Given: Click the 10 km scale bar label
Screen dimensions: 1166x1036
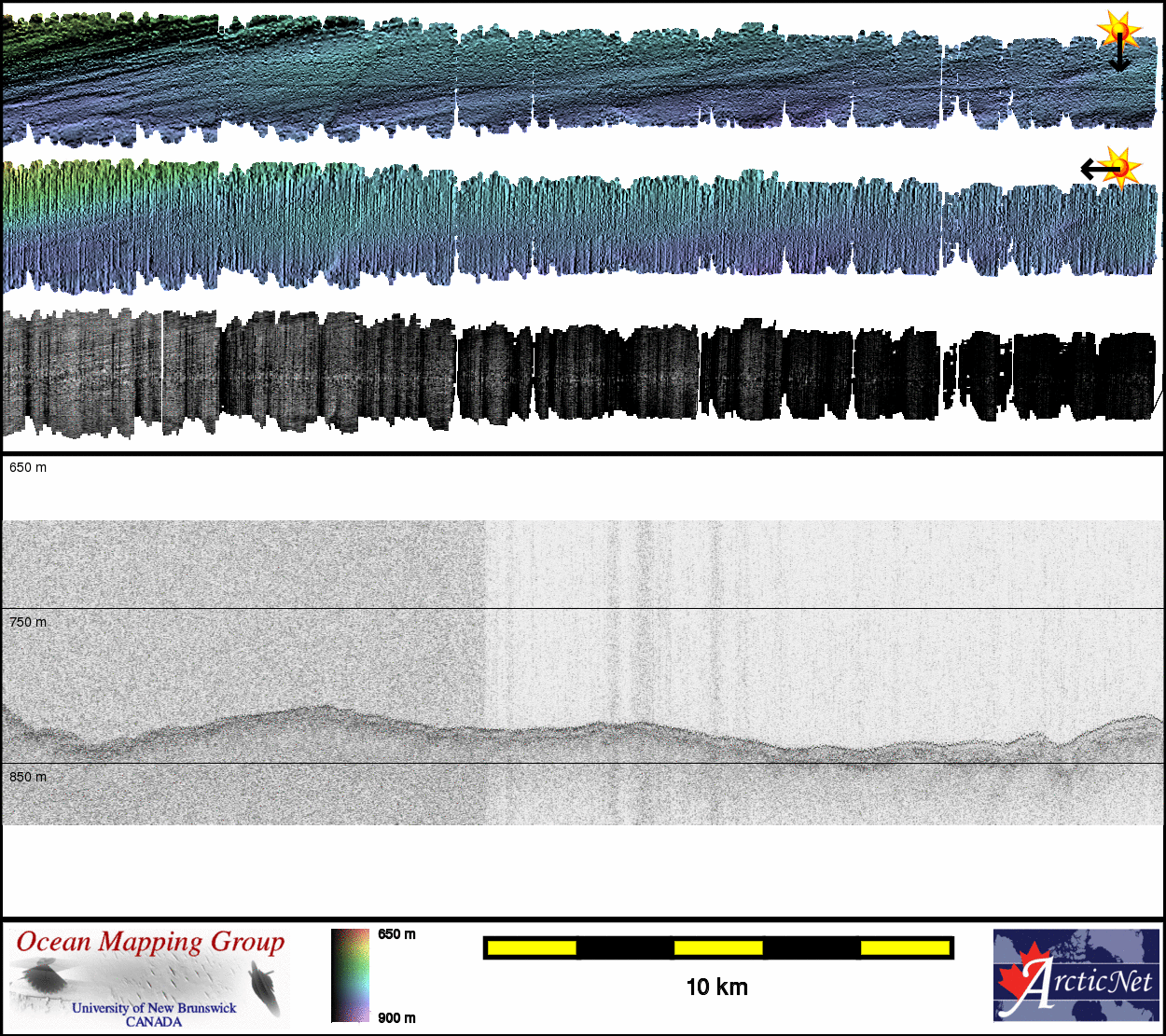Looking at the screenshot, I should pos(716,987).
